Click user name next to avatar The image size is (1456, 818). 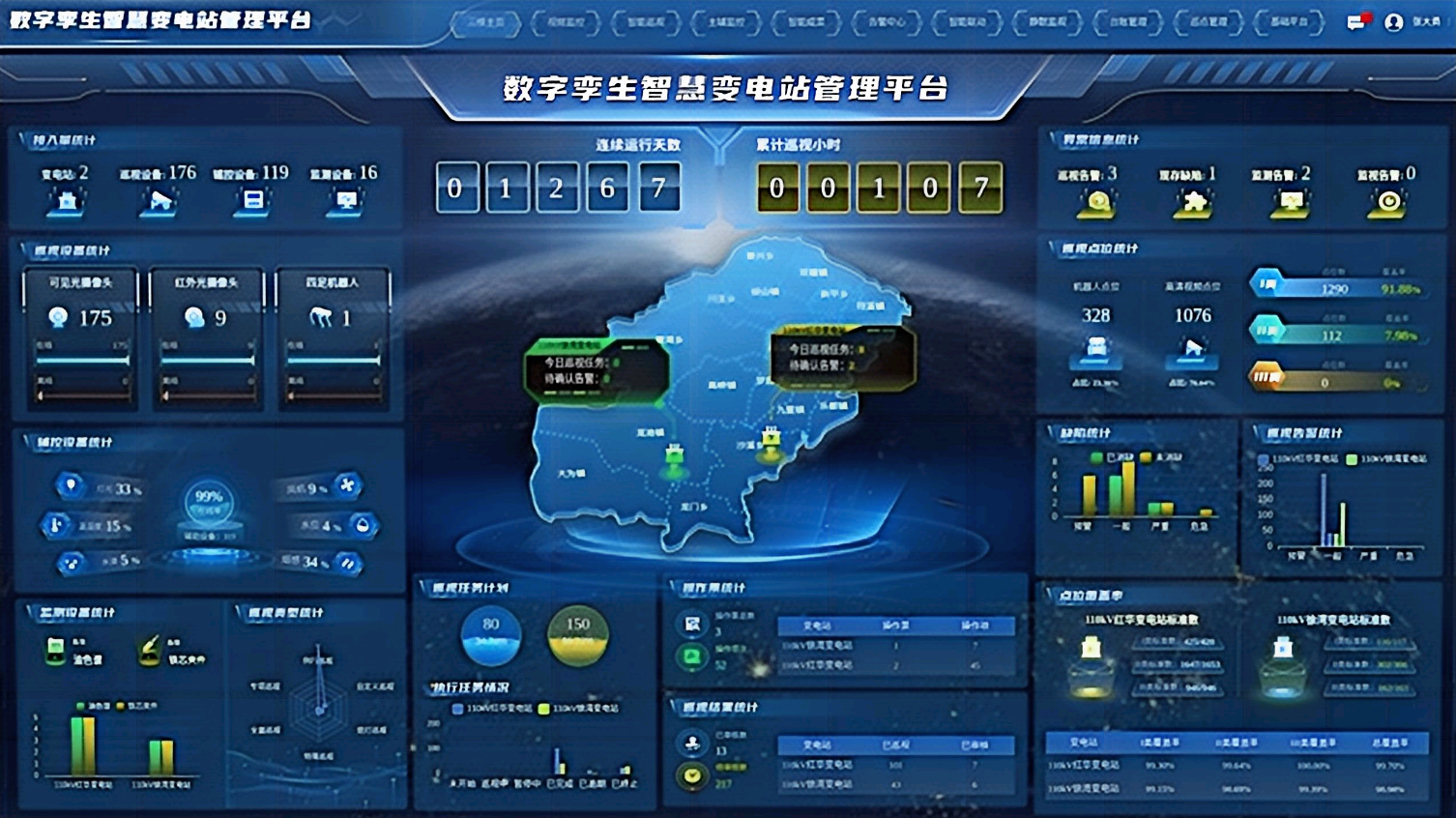1425,21
